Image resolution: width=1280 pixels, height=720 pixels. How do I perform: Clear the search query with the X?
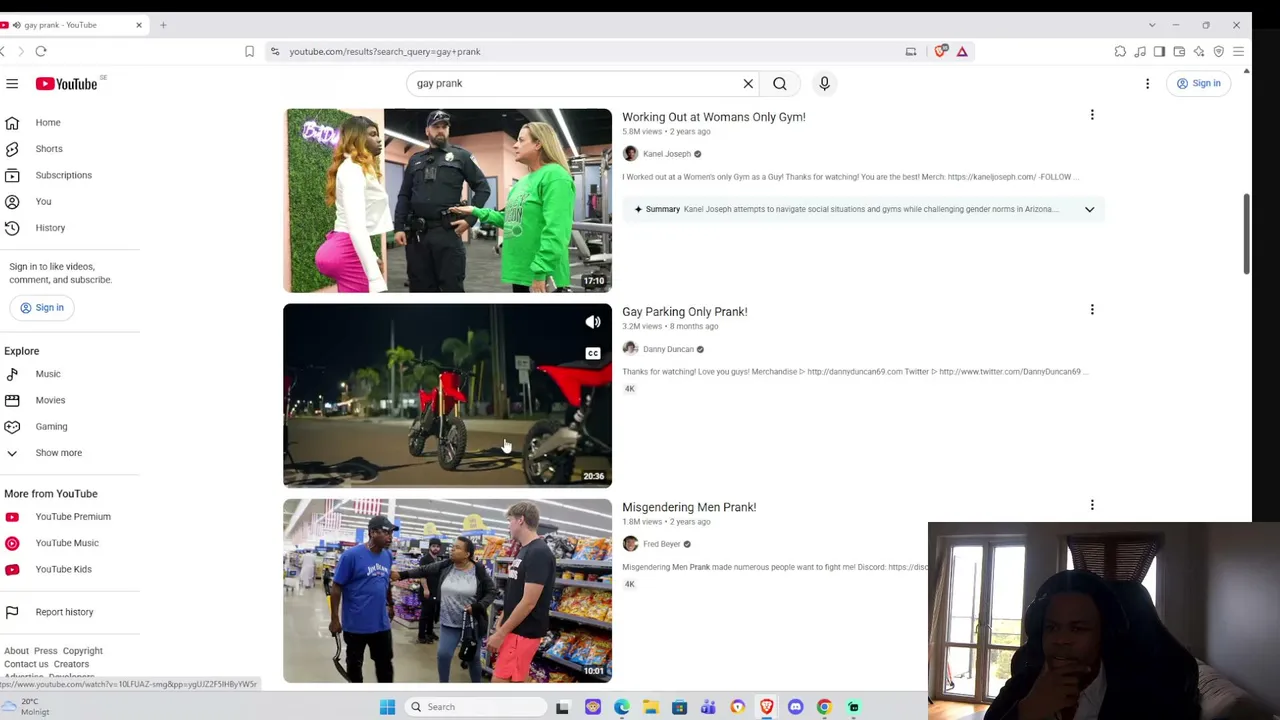(x=748, y=84)
